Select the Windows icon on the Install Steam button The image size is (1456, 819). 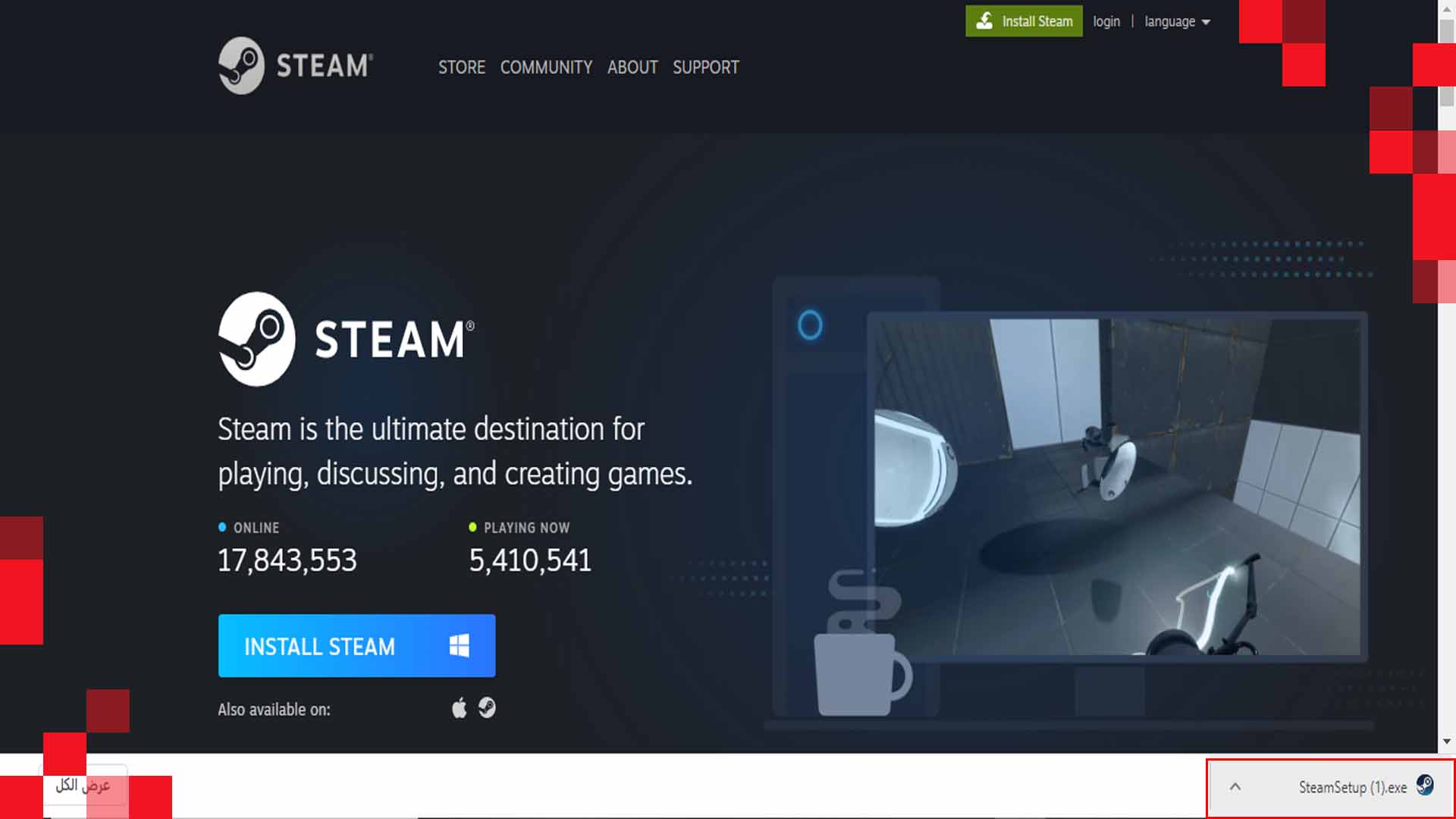(x=458, y=645)
